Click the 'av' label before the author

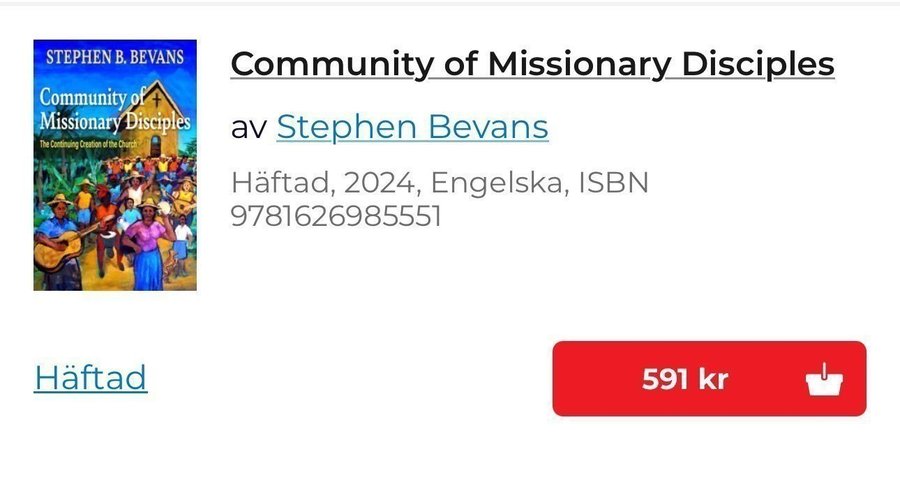pyautogui.click(x=248, y=127)
